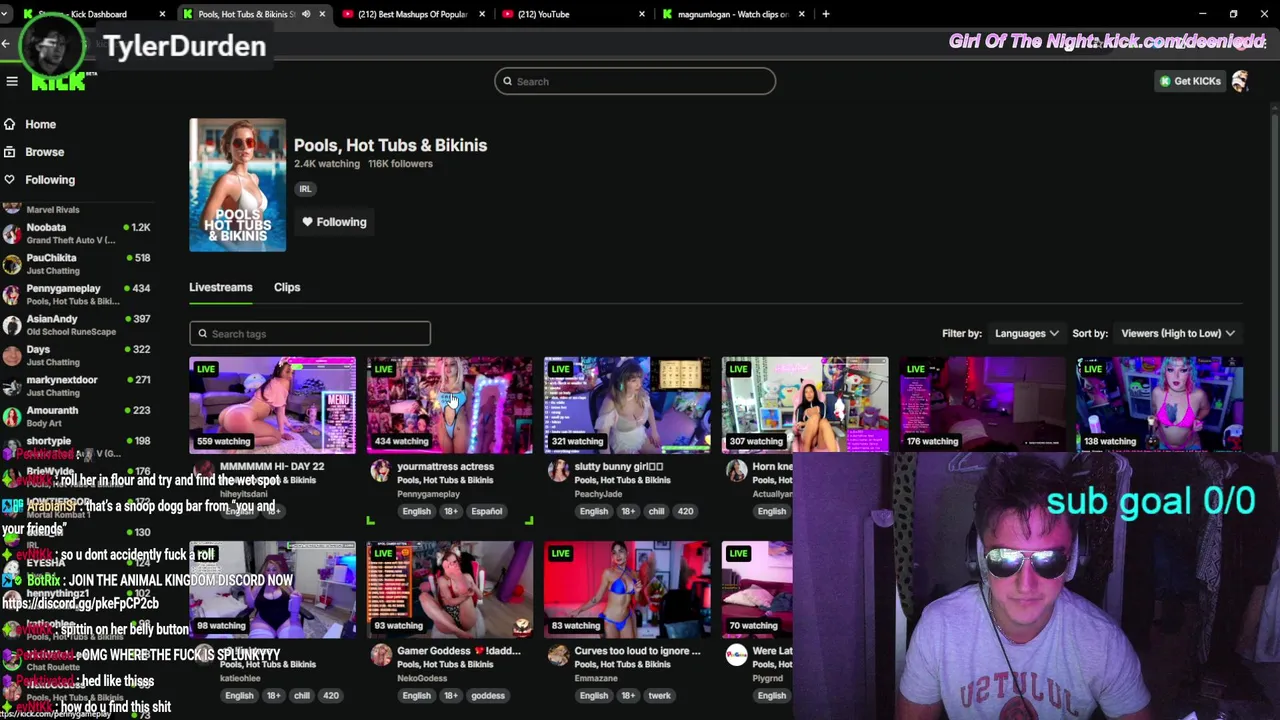Open Pennygameplay in the followed channels list
Screen dimensions: 1280x720
(76, 294)
